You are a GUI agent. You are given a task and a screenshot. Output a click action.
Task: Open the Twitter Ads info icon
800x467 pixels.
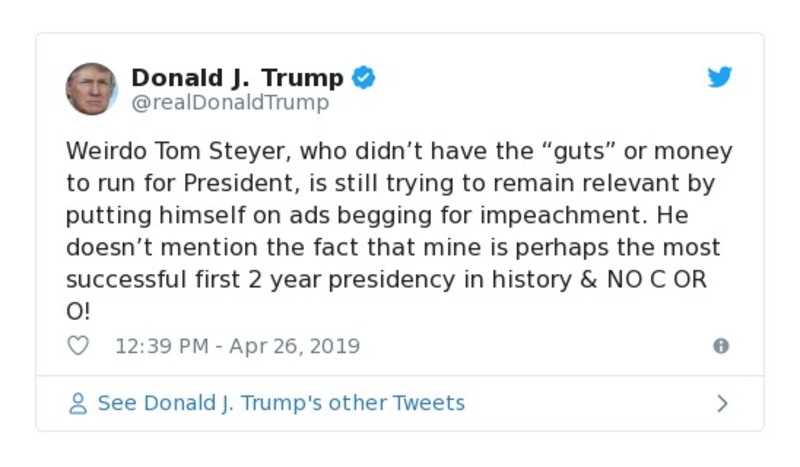[x=720, y=346]
